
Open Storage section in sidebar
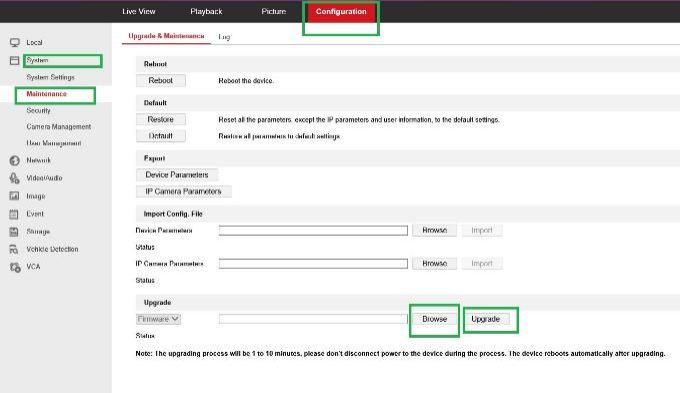(x=38, y=232)
